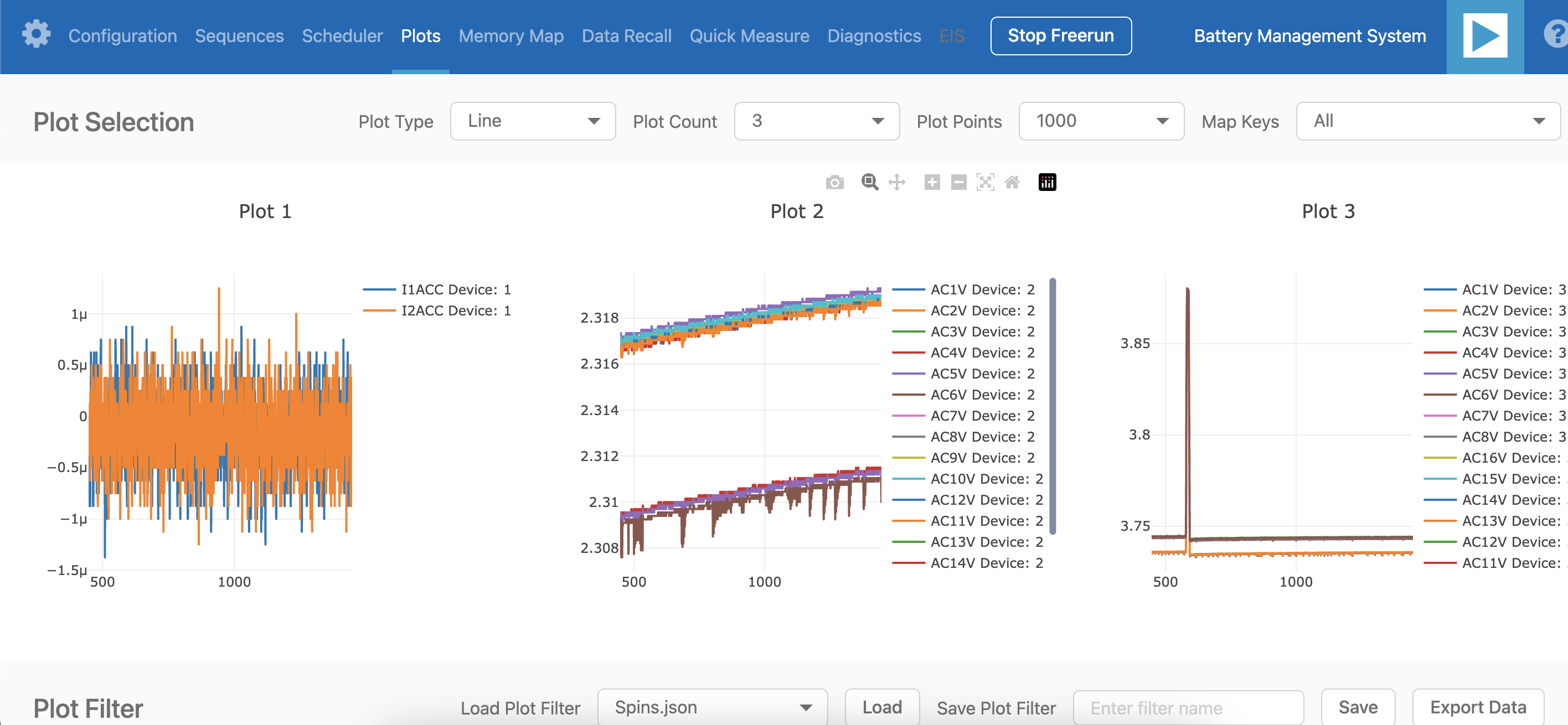The image size is (1568, 725).
Task: Hide the AC4V Device: 2 trace
Action: coord(981,353)
